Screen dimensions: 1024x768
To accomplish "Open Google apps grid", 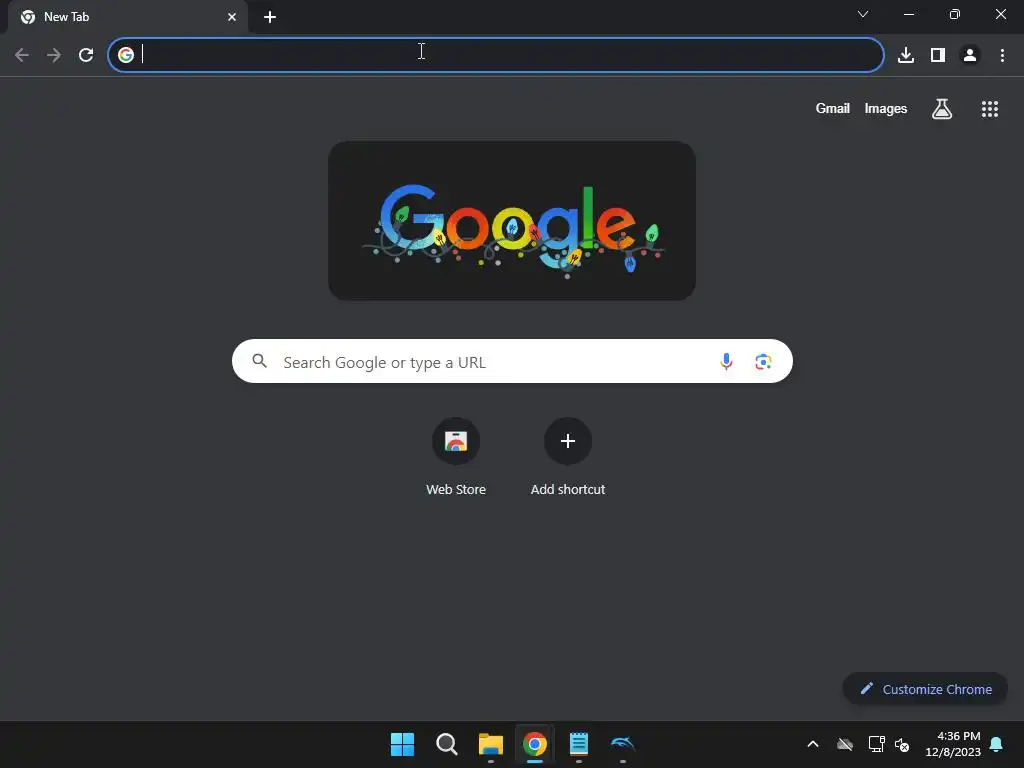I will [x=989, y=109].
